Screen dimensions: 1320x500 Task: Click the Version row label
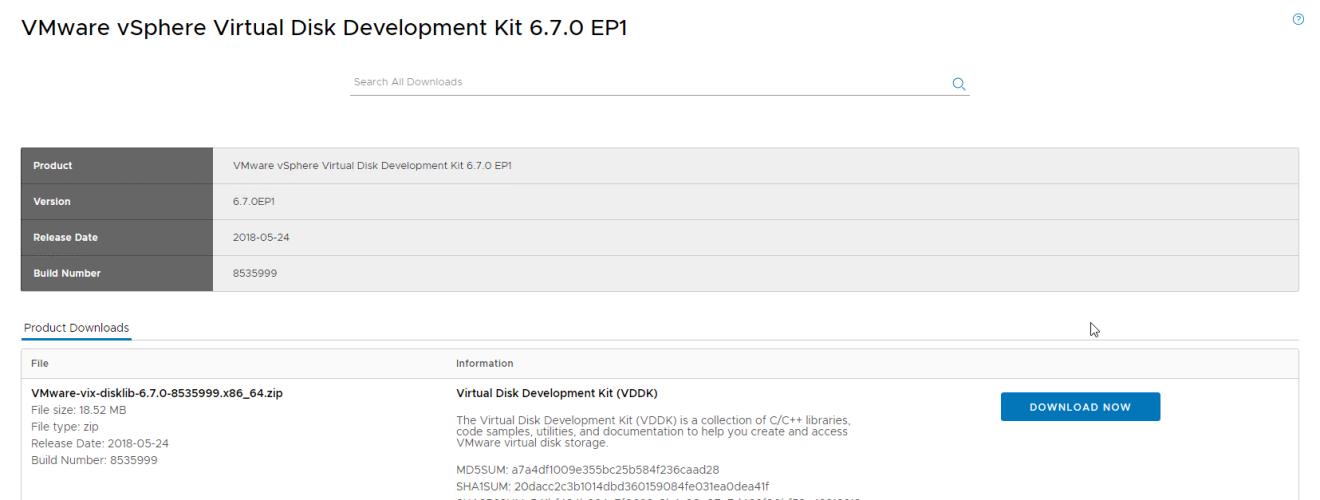click(52, 202)
